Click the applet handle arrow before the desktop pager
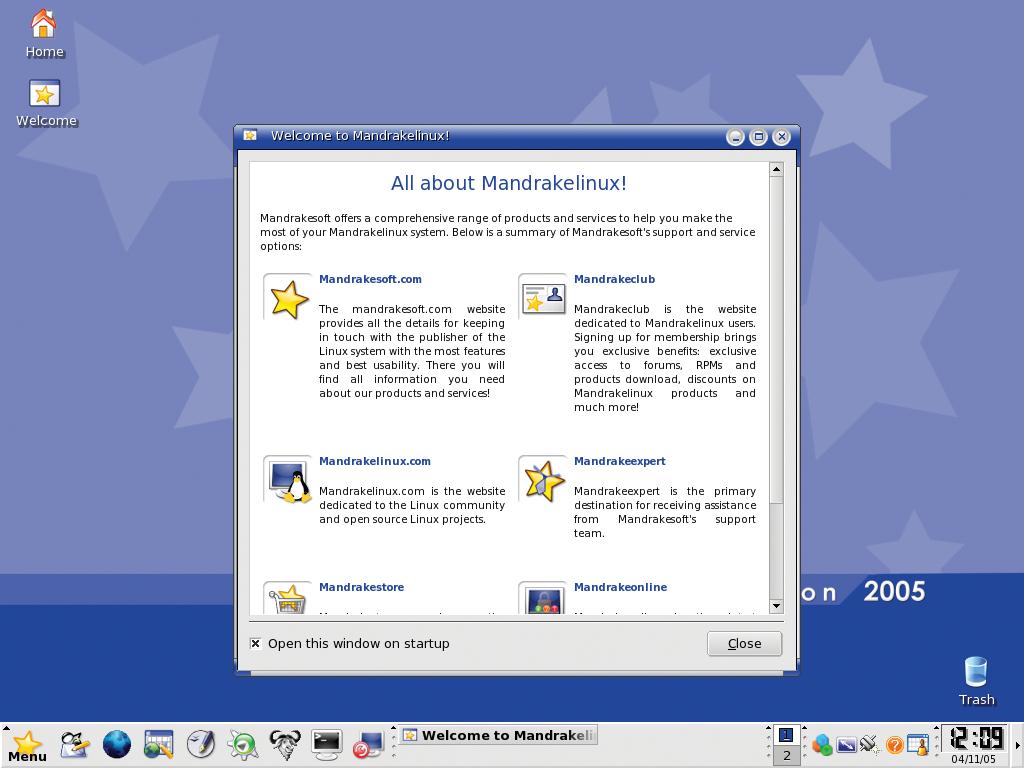 pos(769,728)
